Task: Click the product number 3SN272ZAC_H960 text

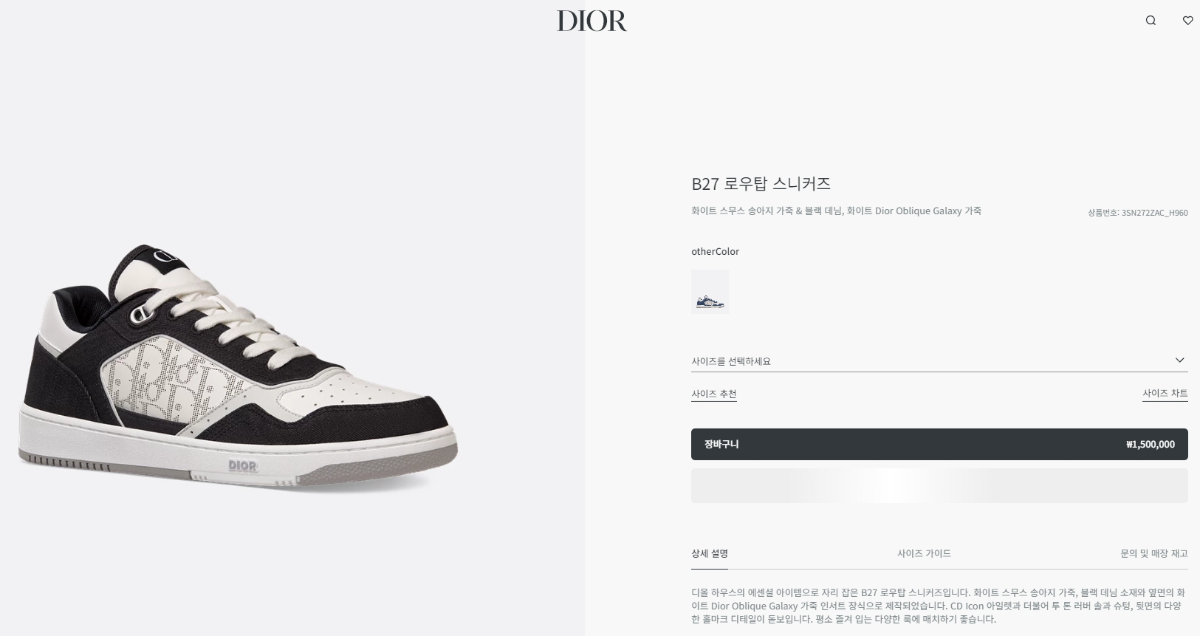Action: click(1138, 213)
